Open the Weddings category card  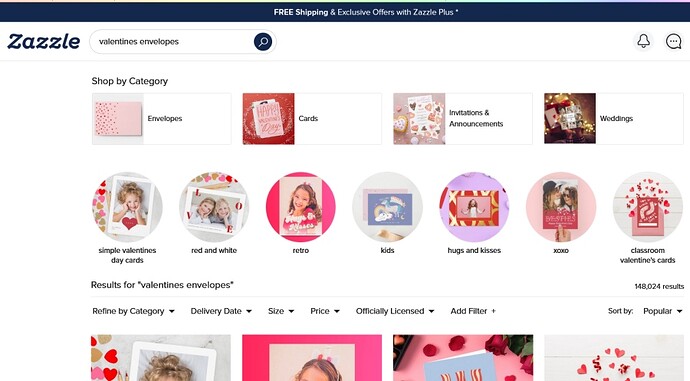pyautogui.click(x=613, y=119)
